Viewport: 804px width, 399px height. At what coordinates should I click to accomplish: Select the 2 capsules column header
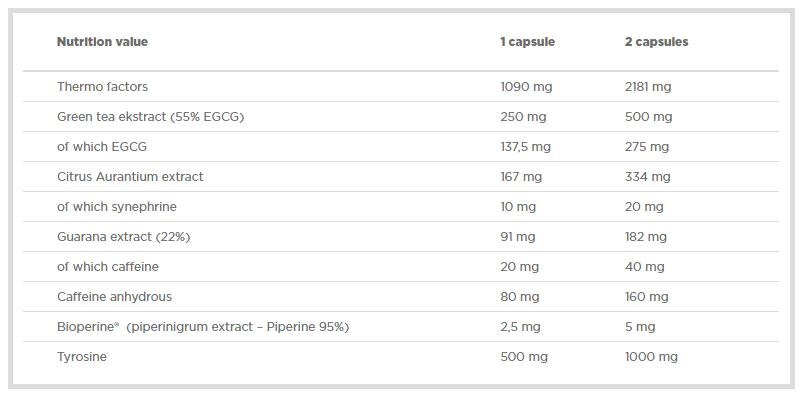tap(656, 42)
